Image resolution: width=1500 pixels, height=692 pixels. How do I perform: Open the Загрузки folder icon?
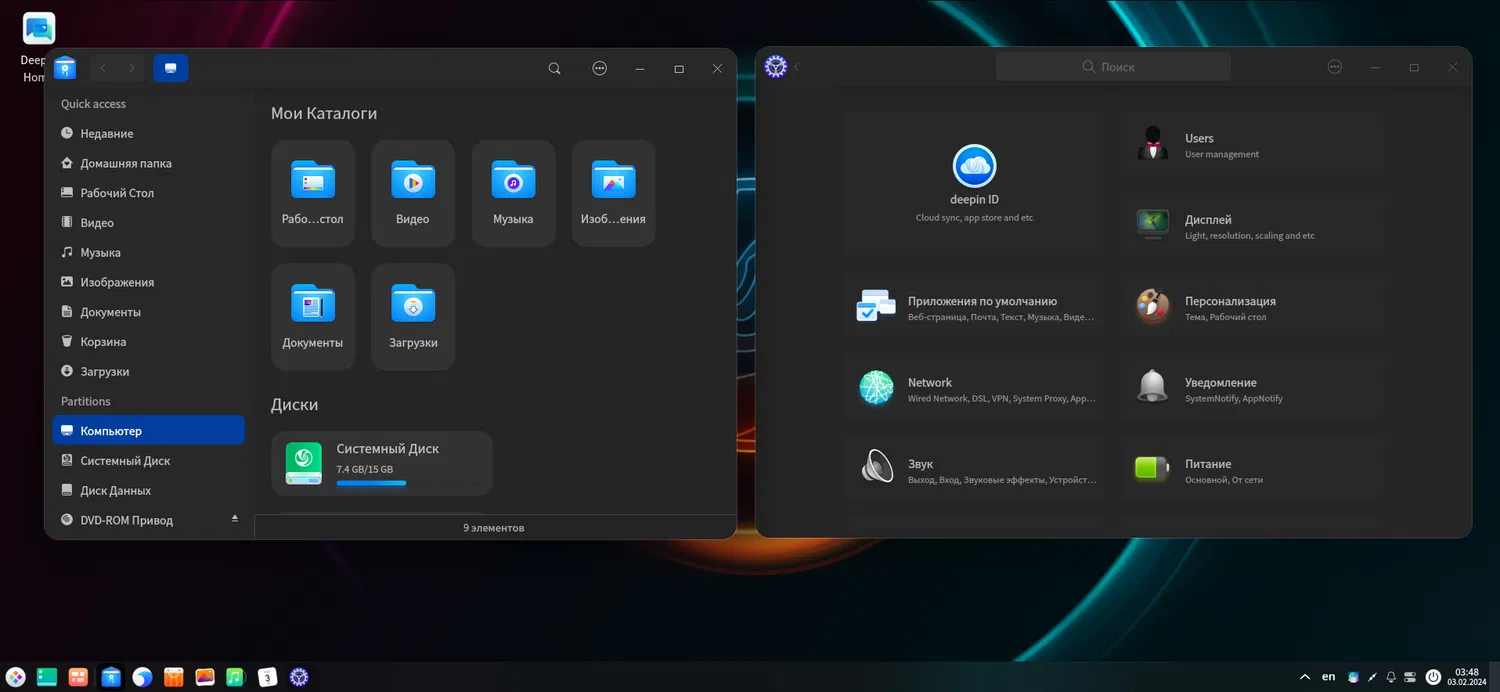tap(412, 316)
